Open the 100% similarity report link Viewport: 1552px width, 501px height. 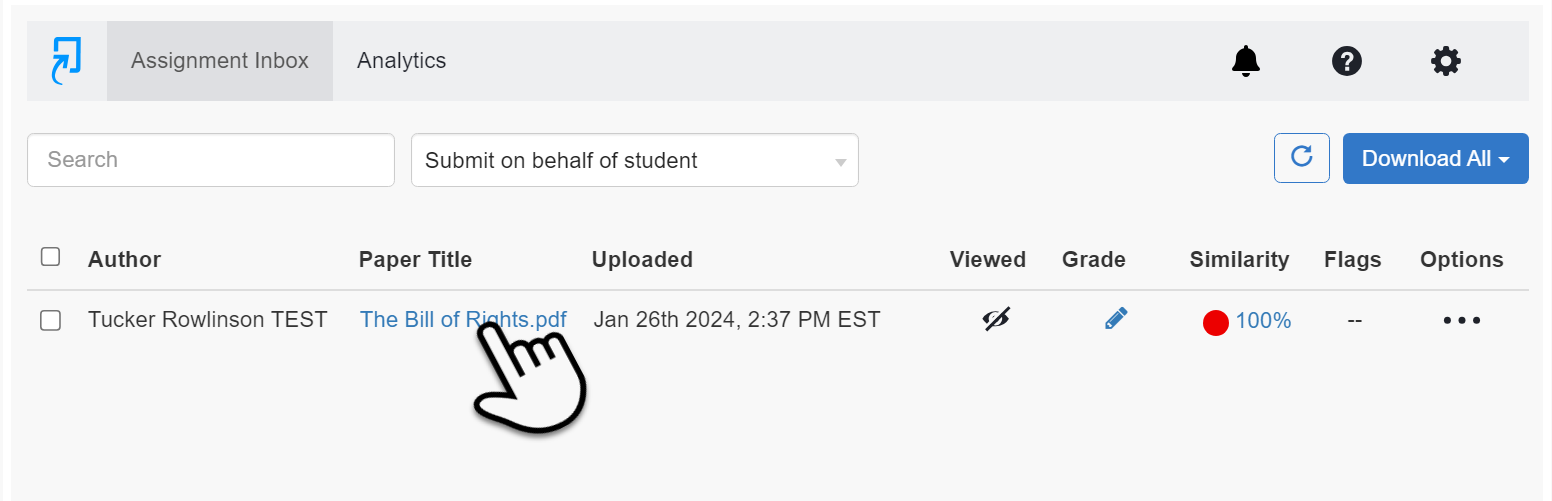tap(1263, 321)
